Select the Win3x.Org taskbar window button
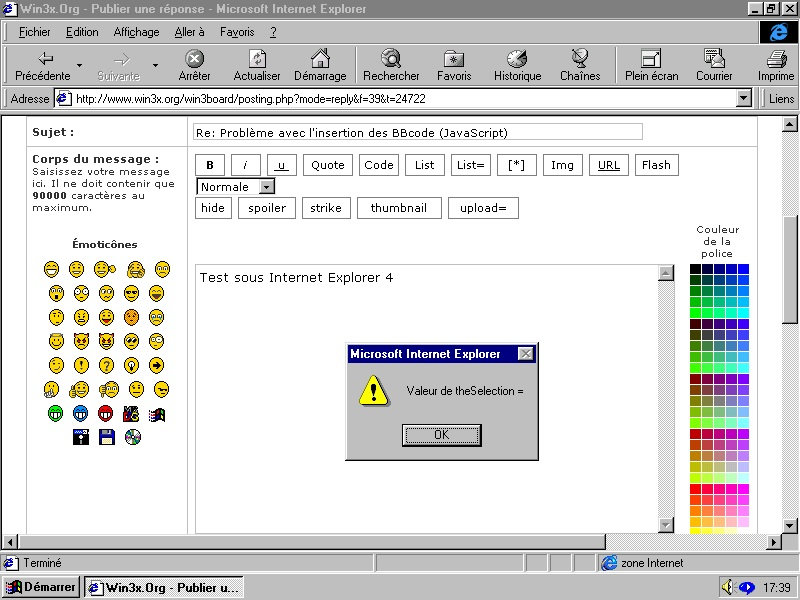Image resolution: width=800 pixels, height=600 pixels. tap(163, 587)
